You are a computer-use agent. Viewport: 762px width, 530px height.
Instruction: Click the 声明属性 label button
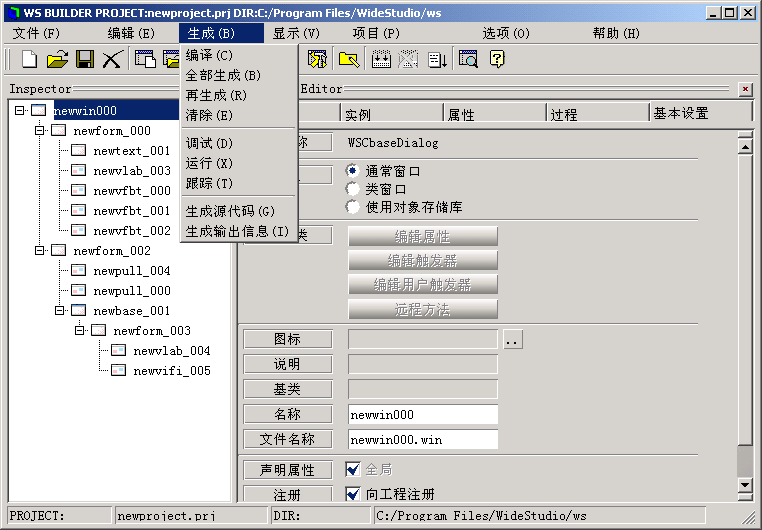(x=288, y=470)
